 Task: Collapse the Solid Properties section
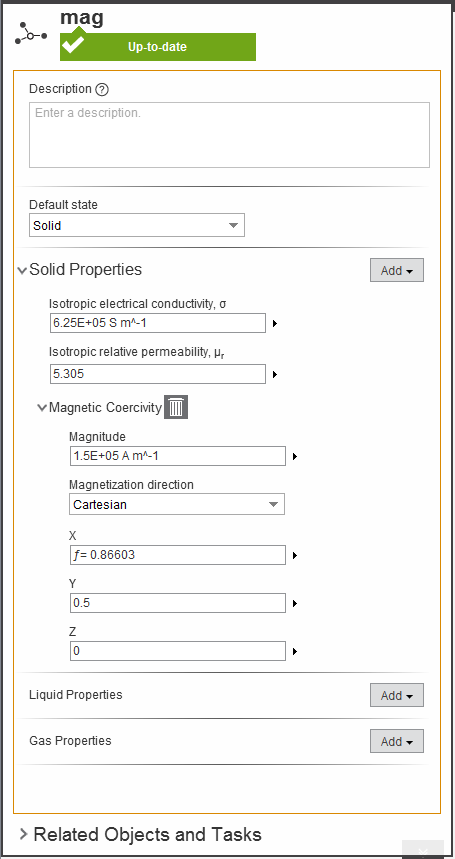click(x=22, y=270)
